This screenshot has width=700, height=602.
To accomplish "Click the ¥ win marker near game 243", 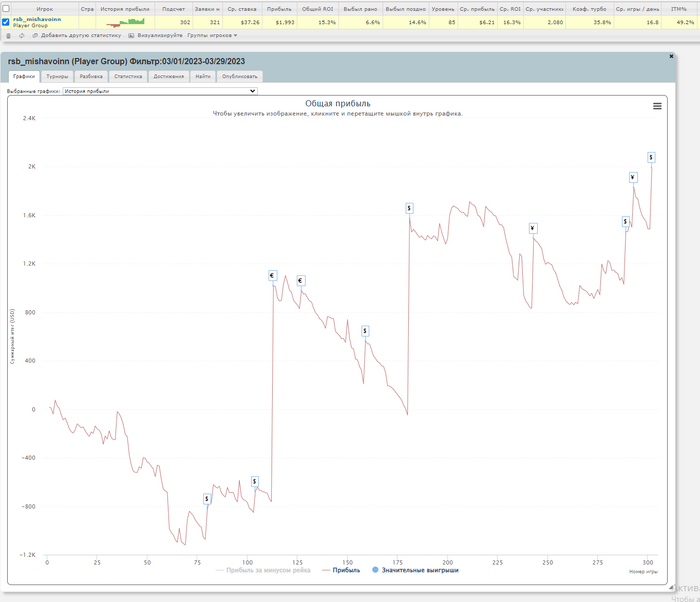I will tap(533, 229).
